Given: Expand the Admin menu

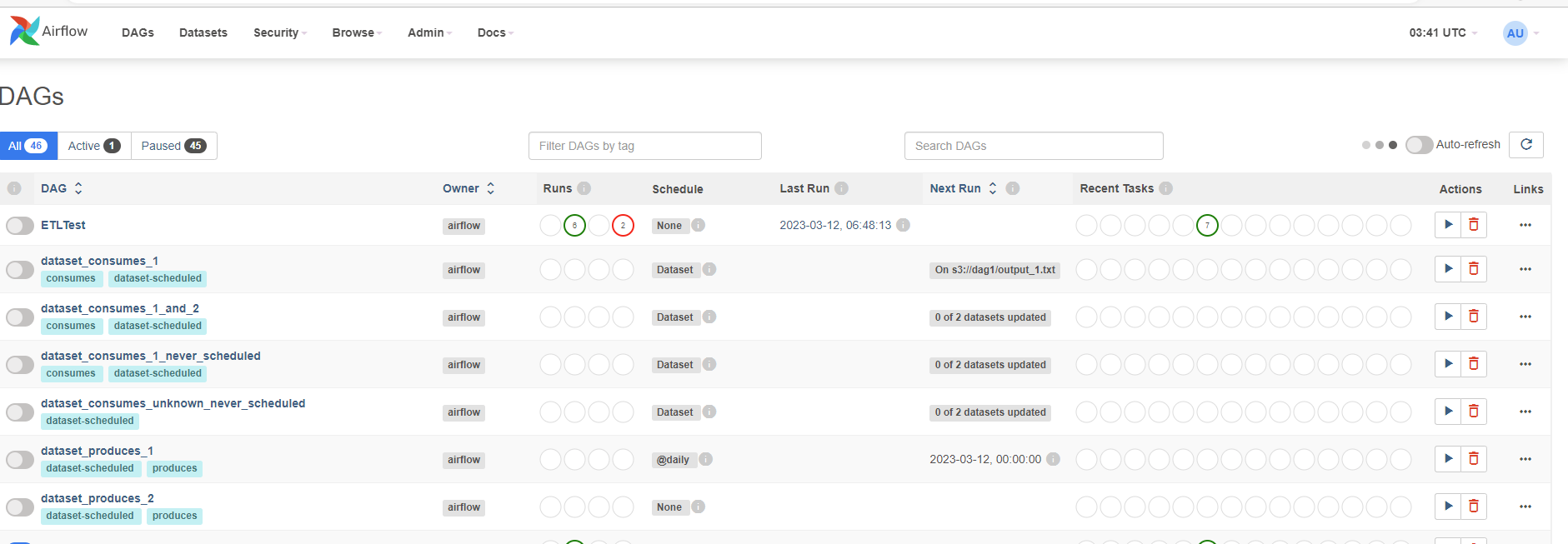Looking at the screenshot, I should coord(429,32).
